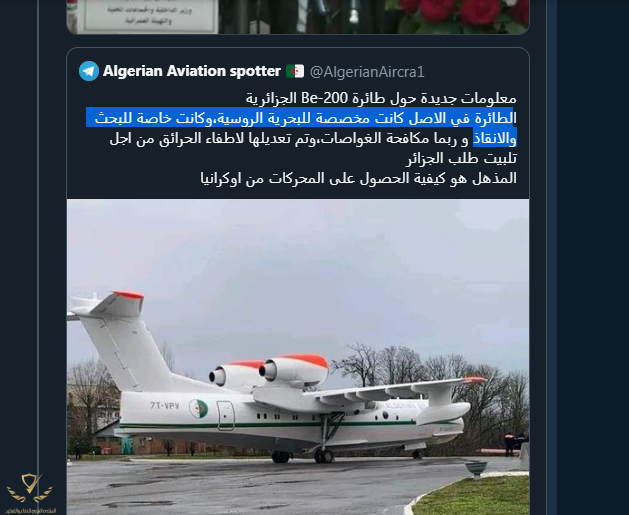Click the aircraft's main landing gear wheels

[323, 456]
